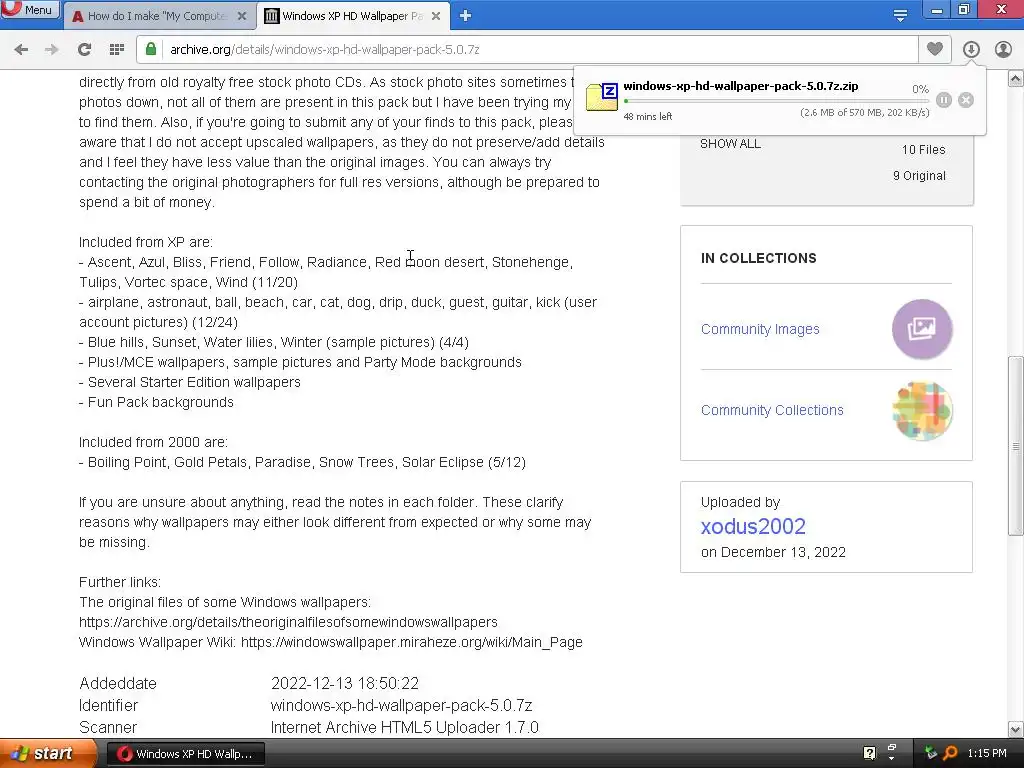The height and width of the screenshot is (768, 1024).
Task: Click the "9 Original" link
Action: pyautogui.click(x=919, y=176)
